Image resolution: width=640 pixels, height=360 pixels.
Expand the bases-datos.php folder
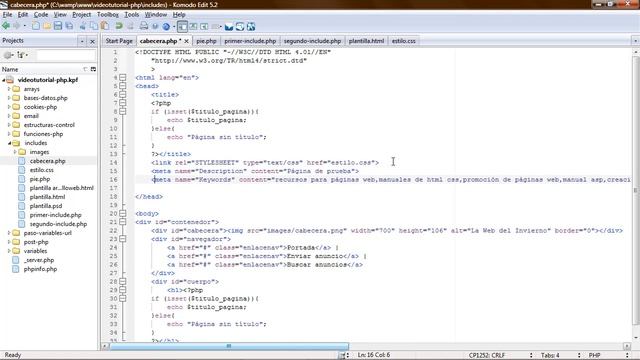click(9, 98)
